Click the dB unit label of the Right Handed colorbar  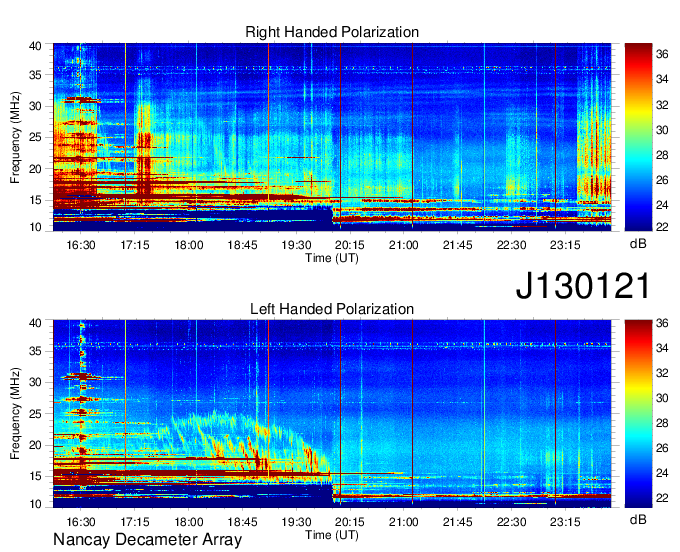click(x=638, y=244)
